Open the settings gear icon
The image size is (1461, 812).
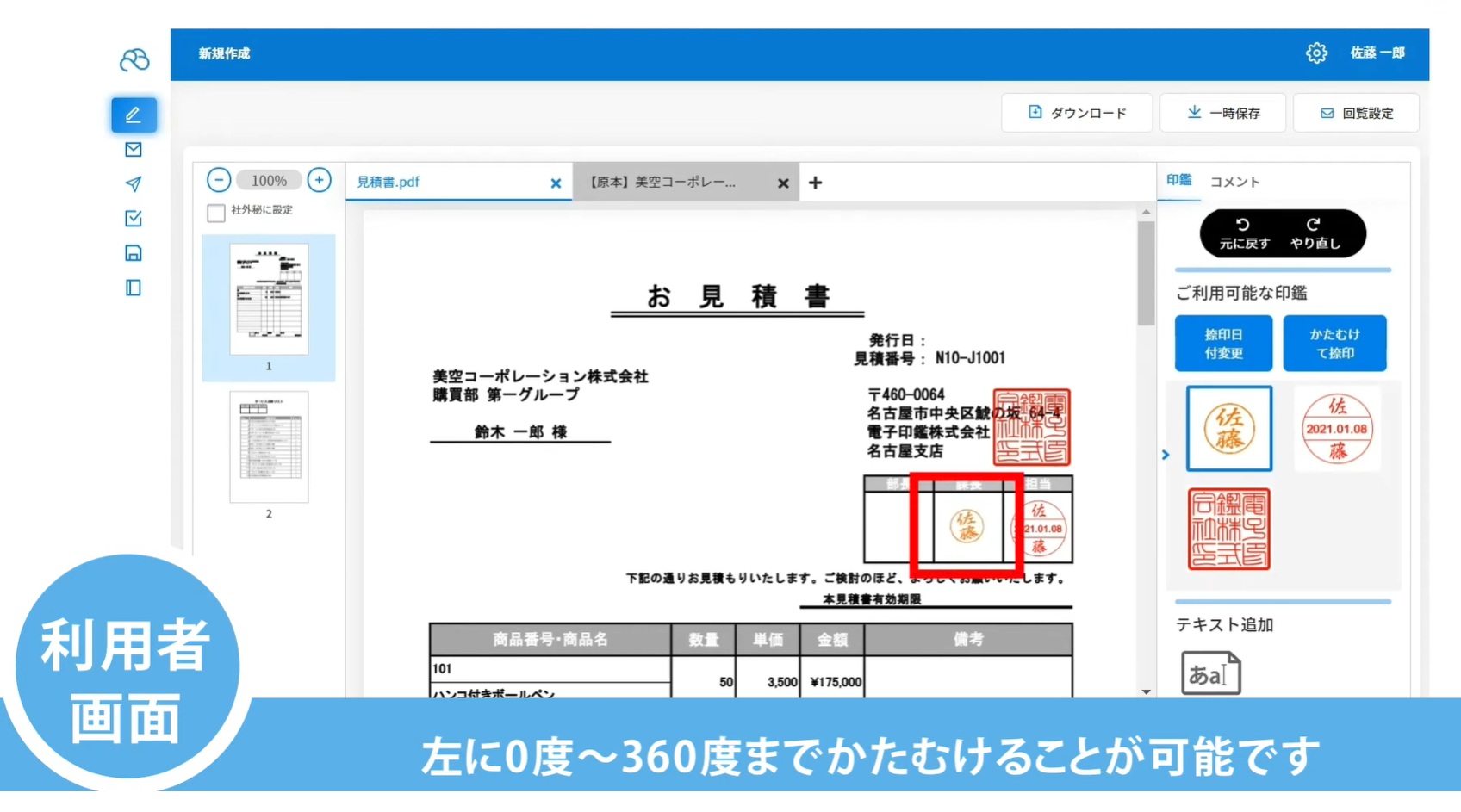[1316, 53]
